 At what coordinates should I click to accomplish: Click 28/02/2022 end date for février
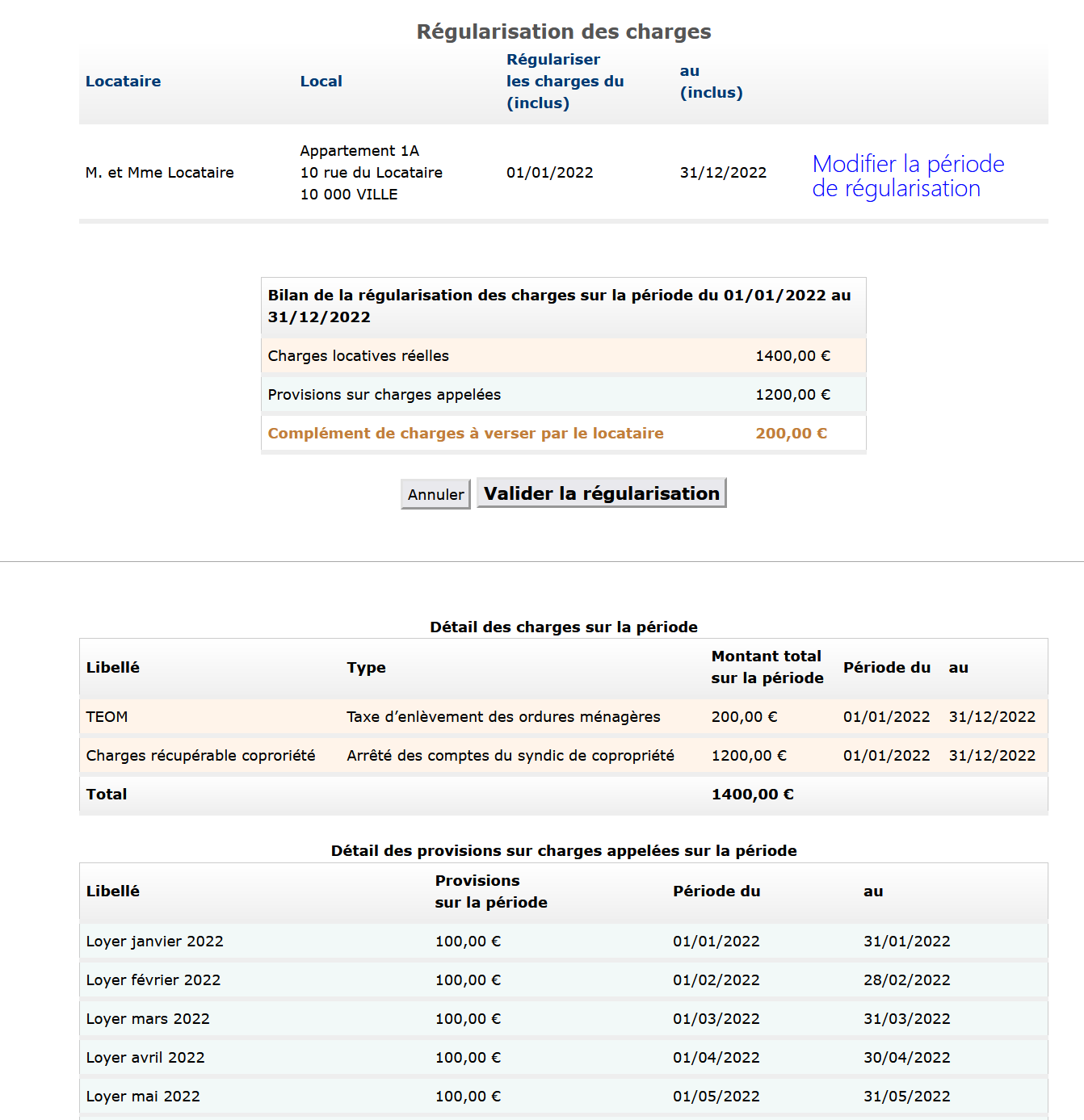907,980
